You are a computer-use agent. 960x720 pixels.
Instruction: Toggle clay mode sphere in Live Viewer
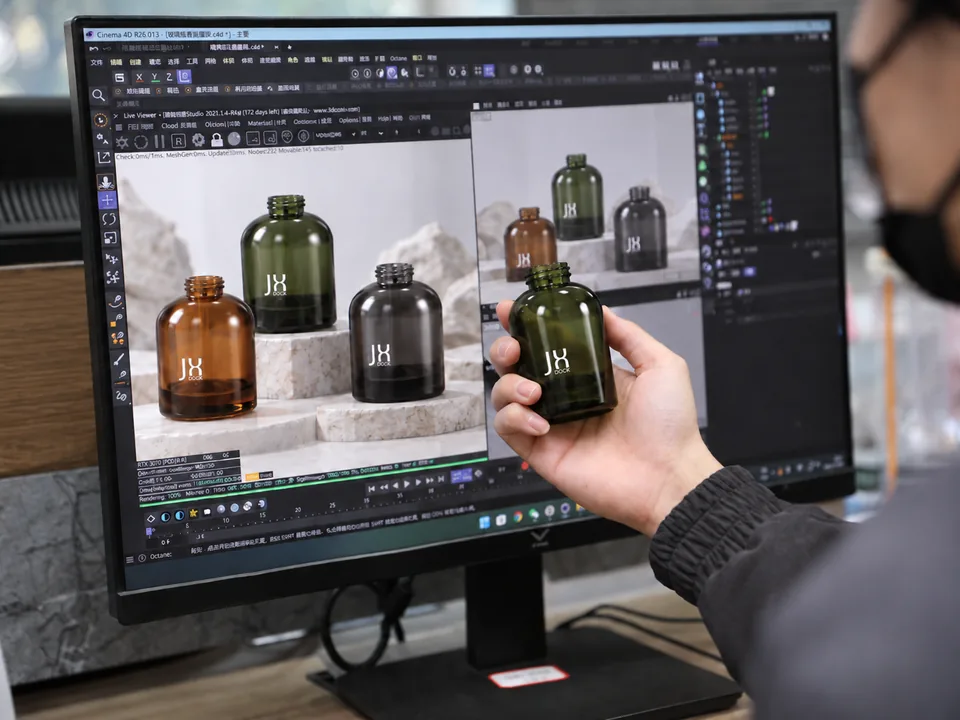coord(234,139)
